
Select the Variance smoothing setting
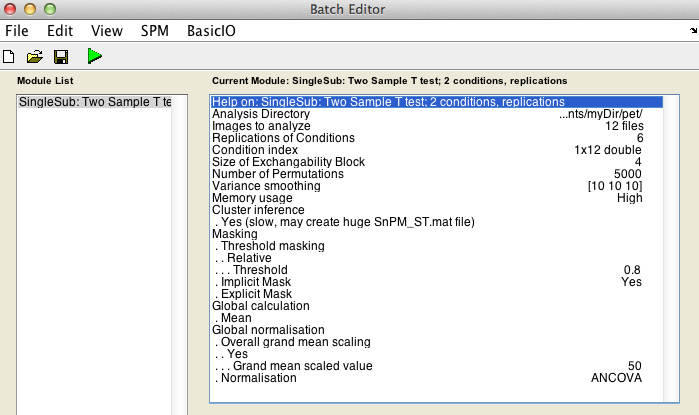click(437, 186)
